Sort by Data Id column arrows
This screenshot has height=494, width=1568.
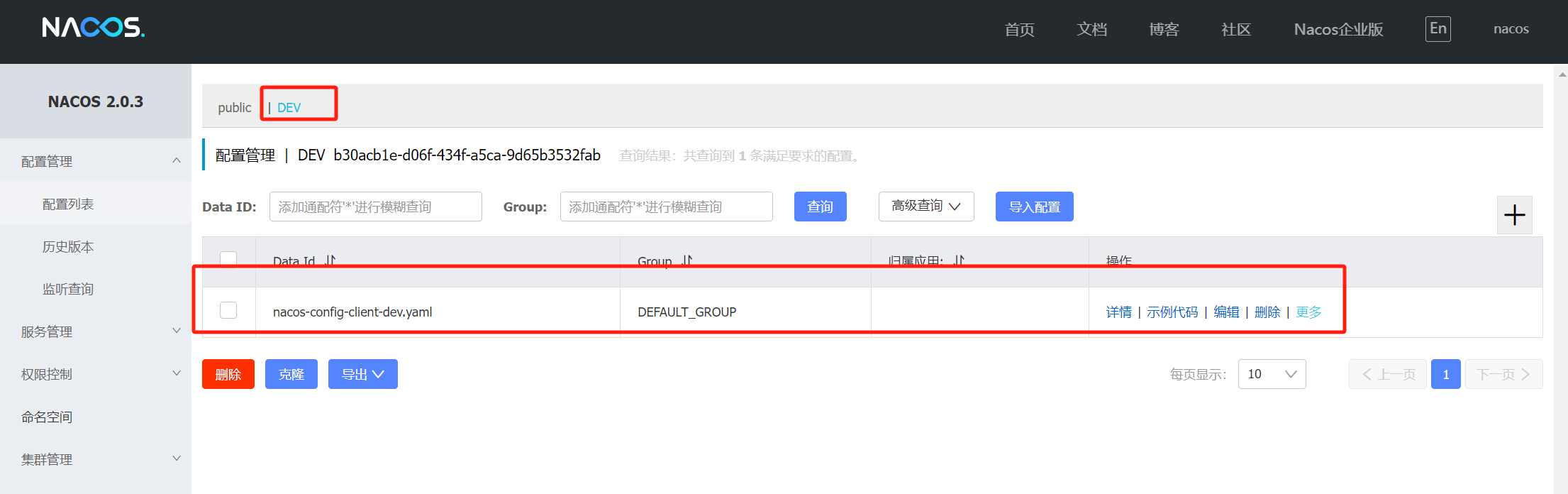click(330, 260)
